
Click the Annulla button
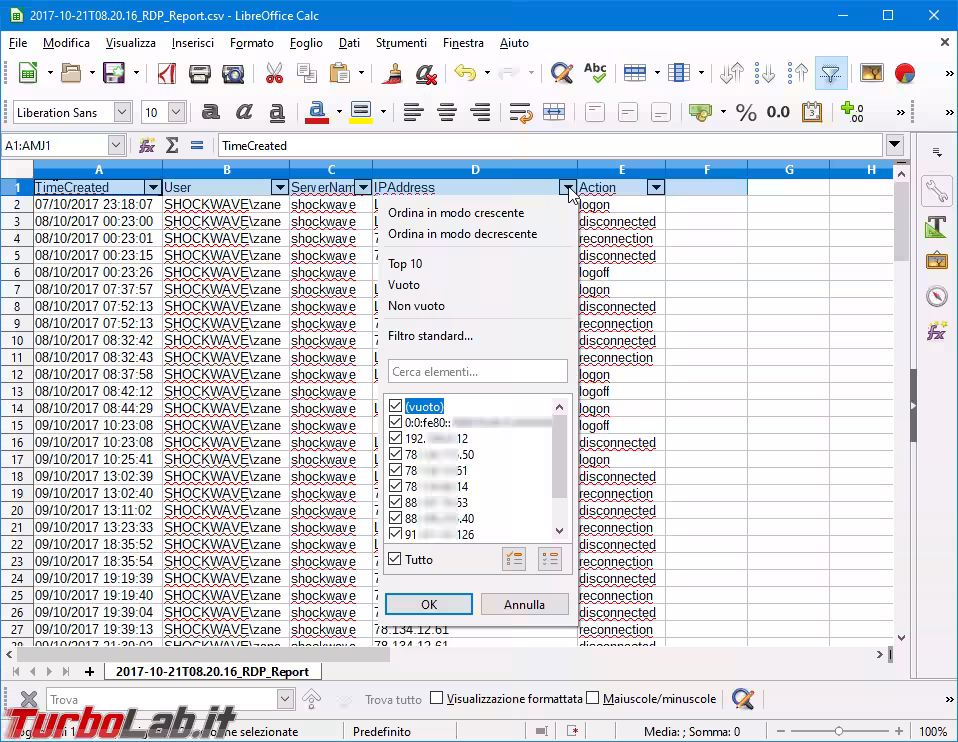(x=524, y=604)
